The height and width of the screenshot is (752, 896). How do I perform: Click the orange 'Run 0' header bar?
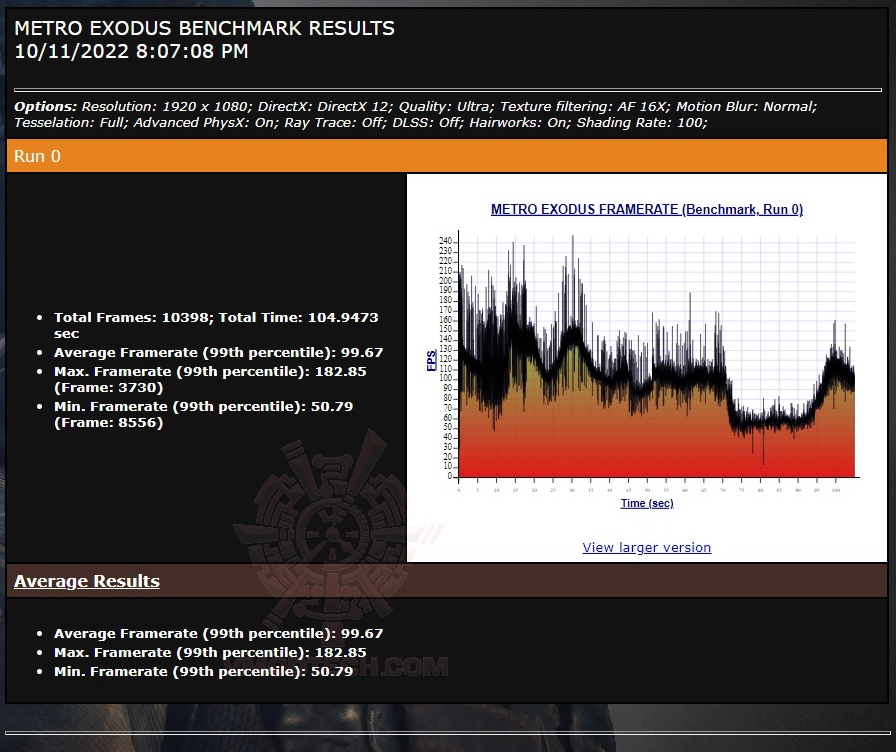click(446, 156)
